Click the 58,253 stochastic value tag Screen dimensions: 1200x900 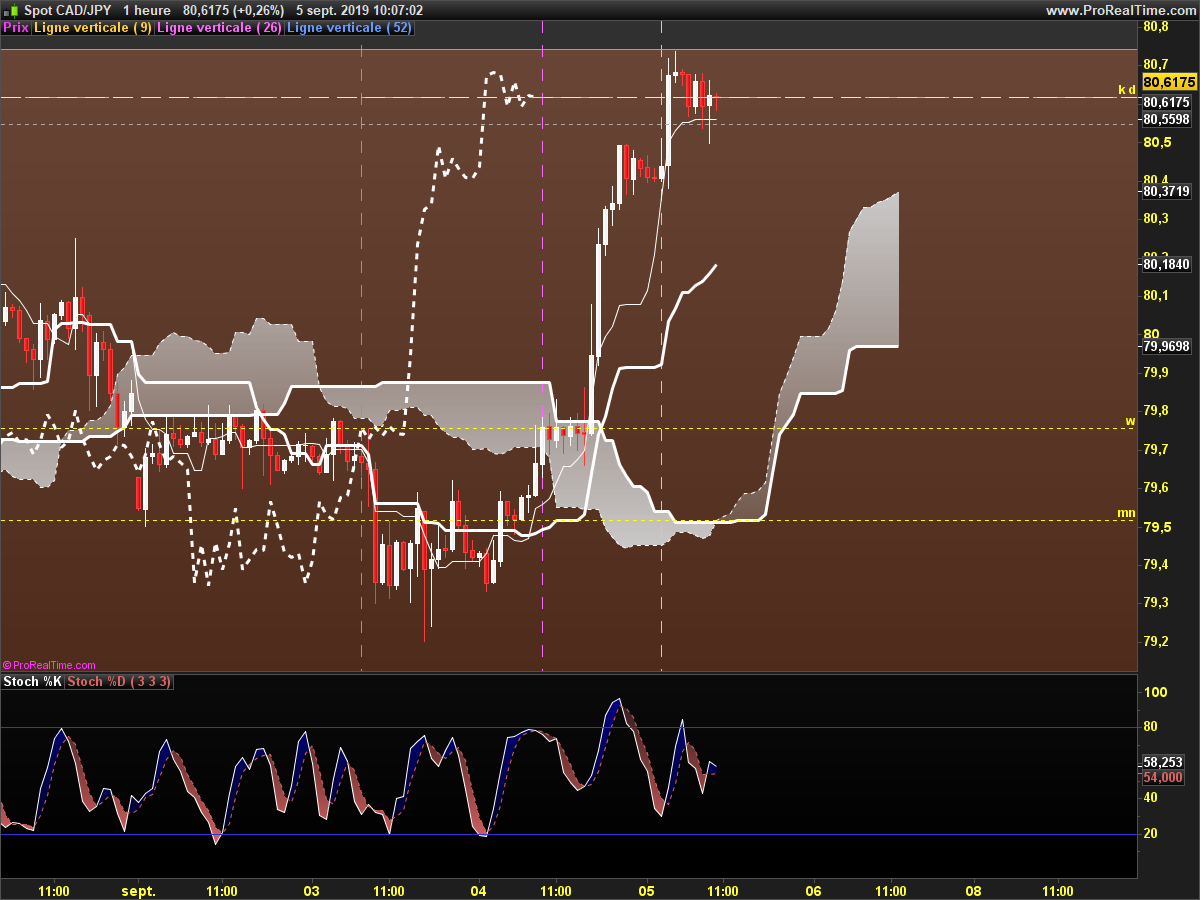1163,761
